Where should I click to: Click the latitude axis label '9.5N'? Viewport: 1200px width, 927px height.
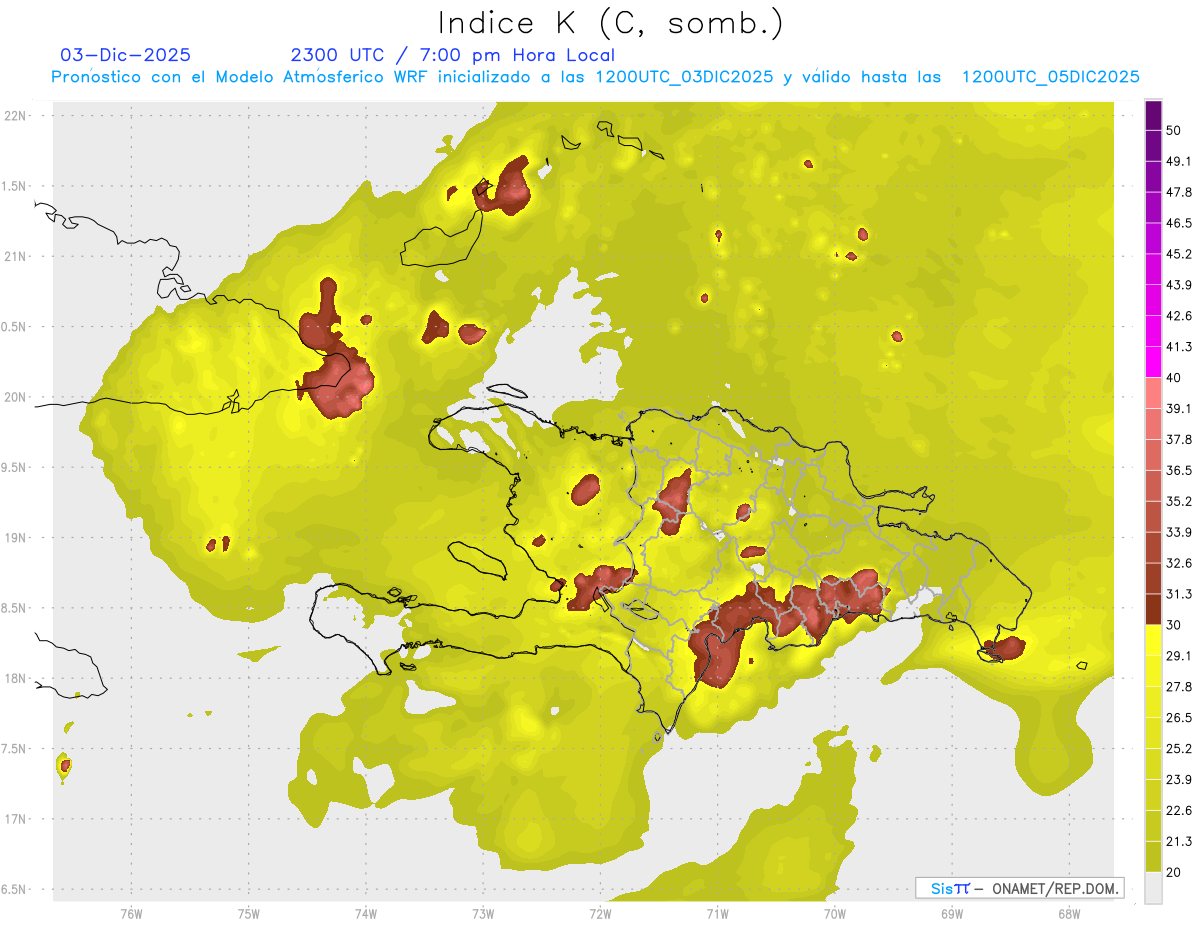coord(14,467)
